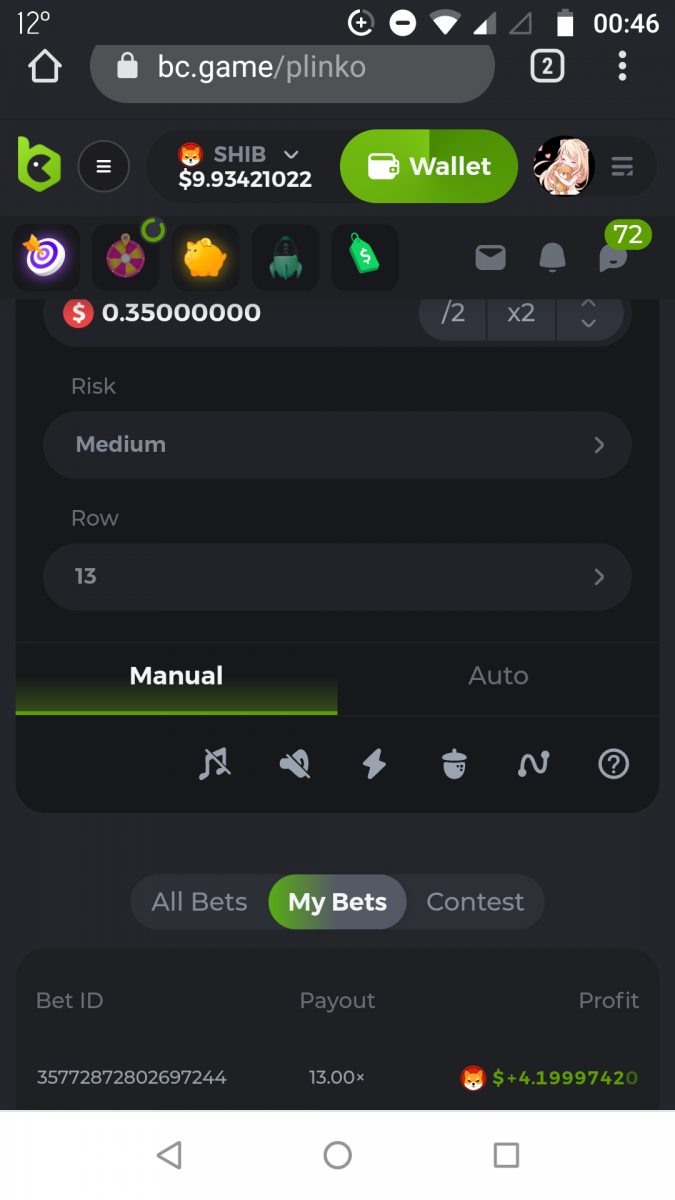Switch to the All Bets tab
The width and height of the screenshot is (675, 1200).
point(199,902)
